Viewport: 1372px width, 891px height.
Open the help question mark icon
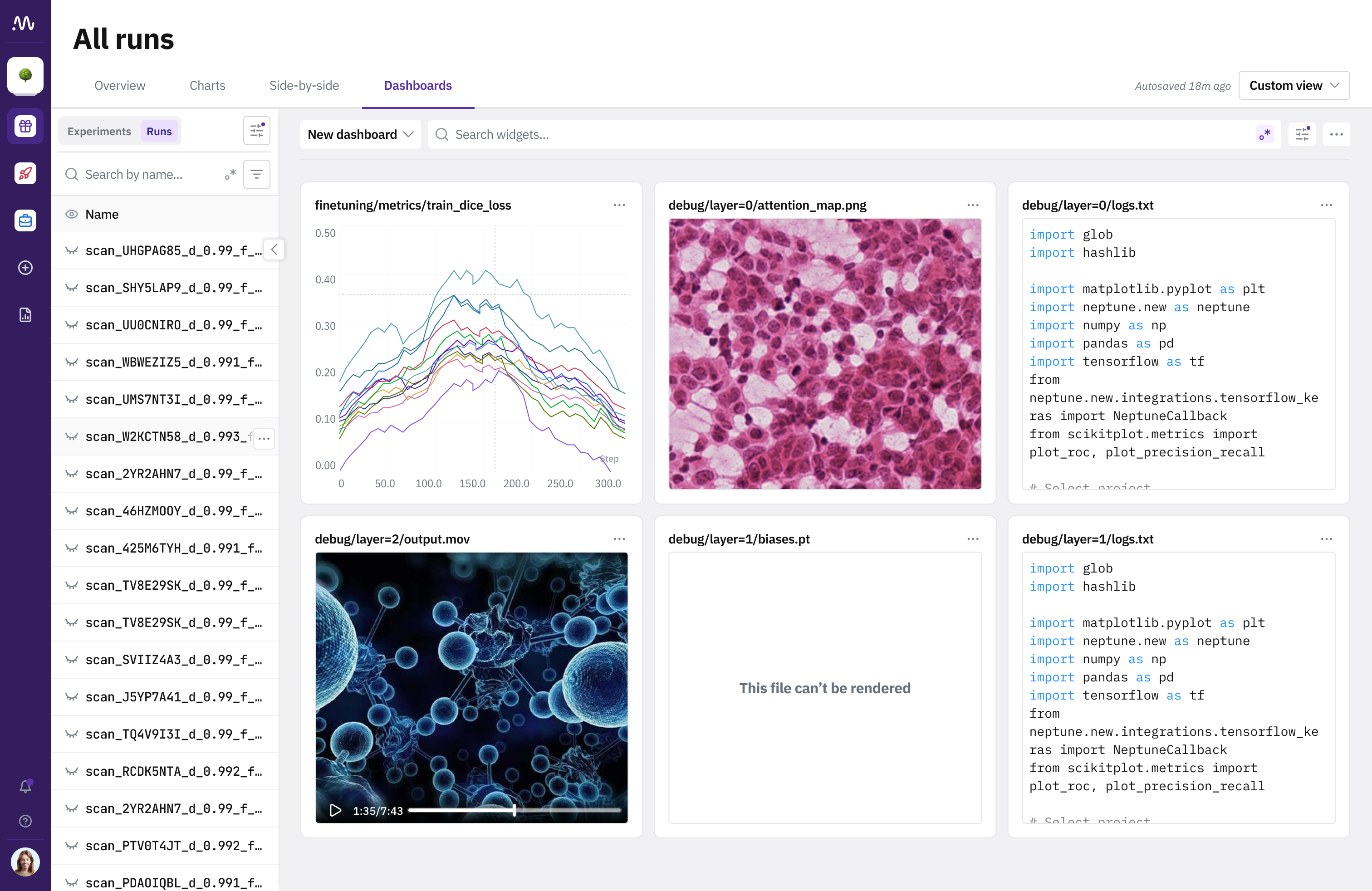click(x=25, y=821)
